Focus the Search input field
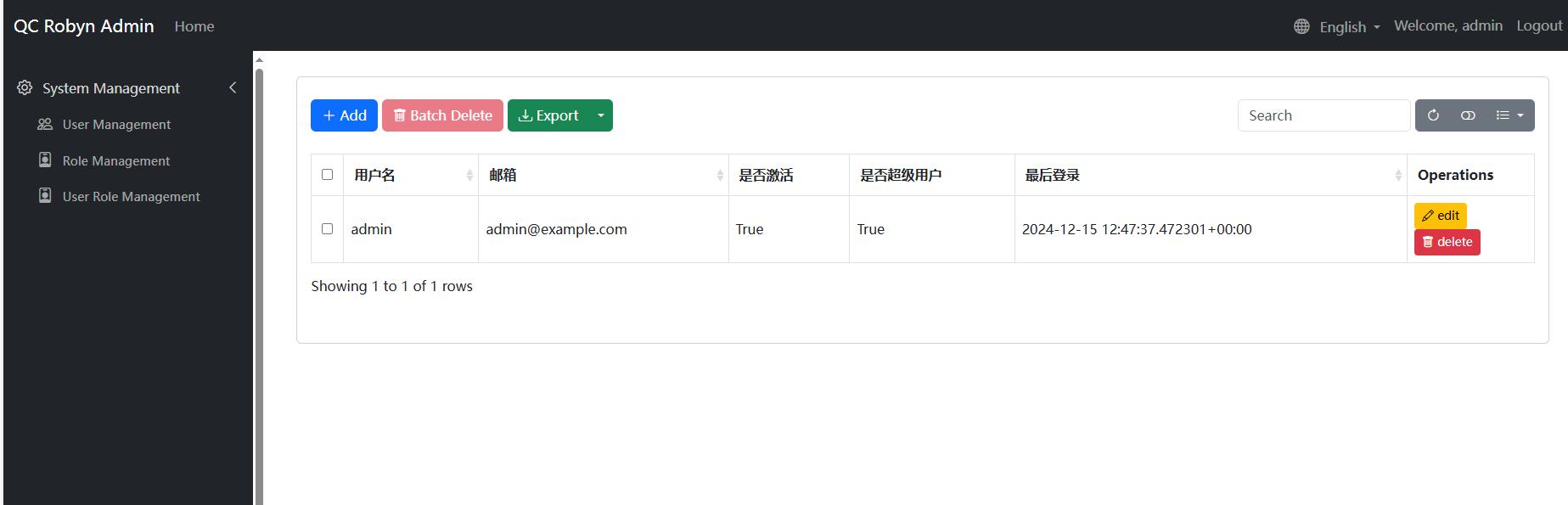 tap(1324, 115)
